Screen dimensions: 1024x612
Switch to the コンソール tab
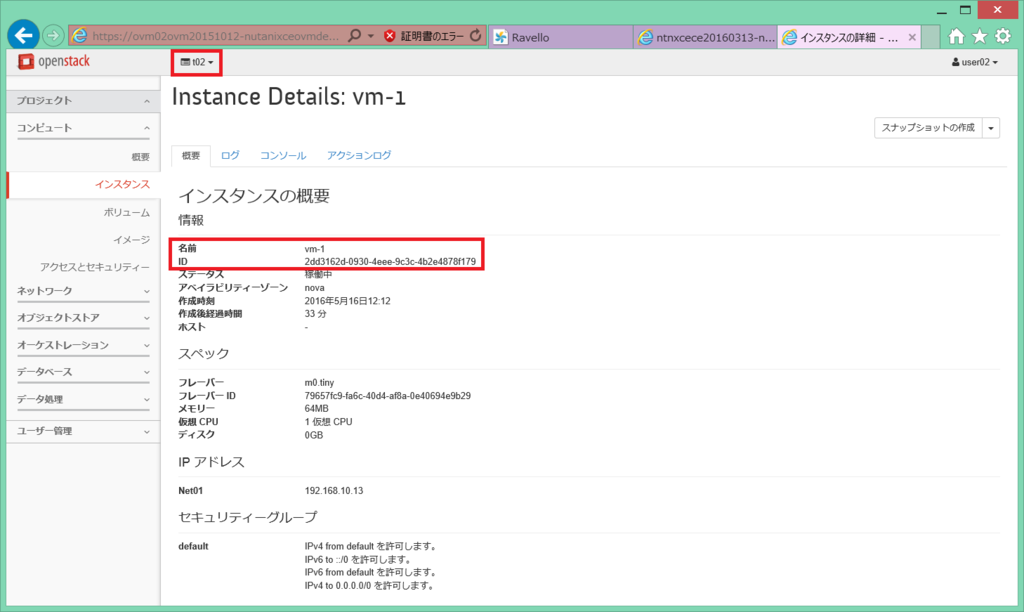283,155
